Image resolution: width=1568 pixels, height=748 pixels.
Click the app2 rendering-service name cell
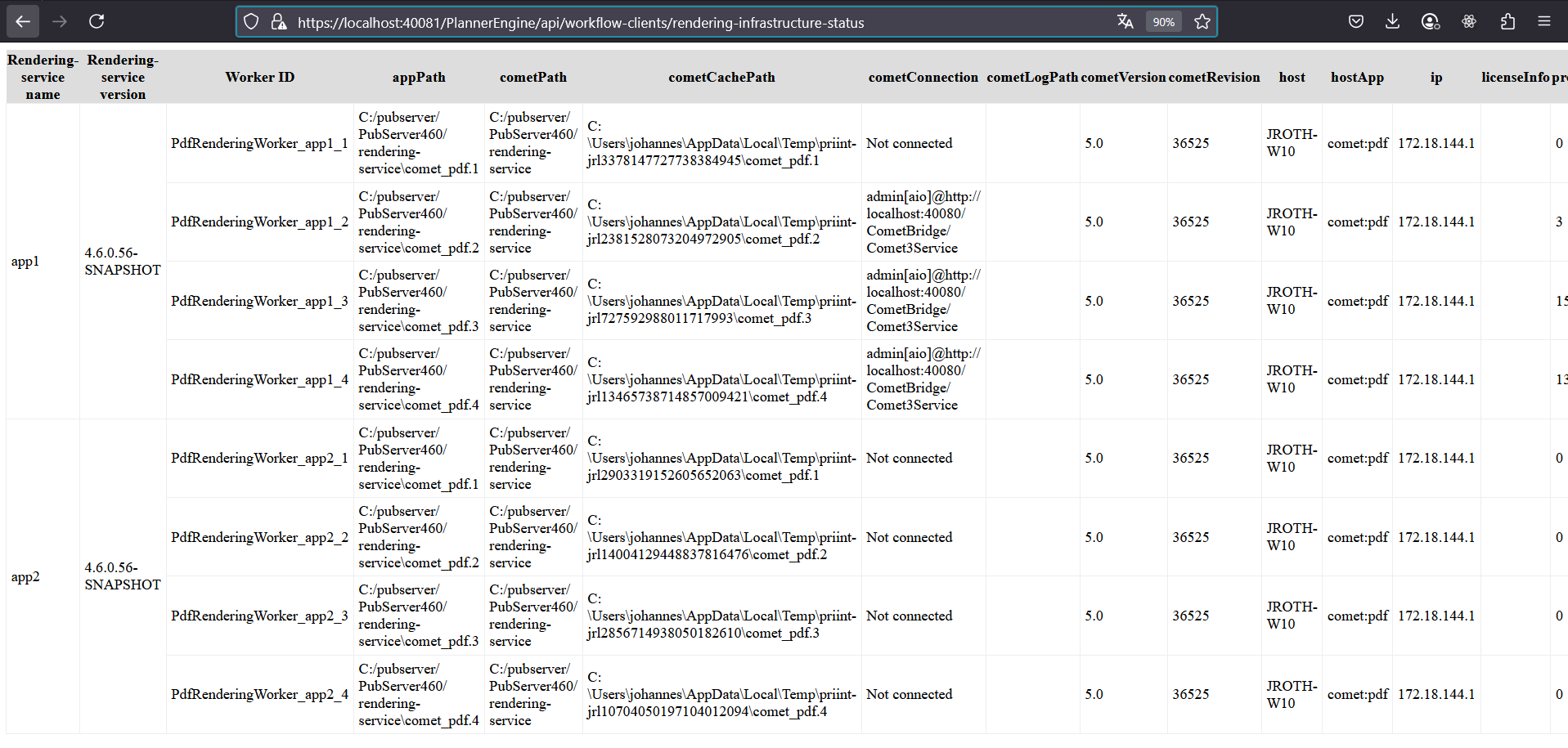pos(25,576)
